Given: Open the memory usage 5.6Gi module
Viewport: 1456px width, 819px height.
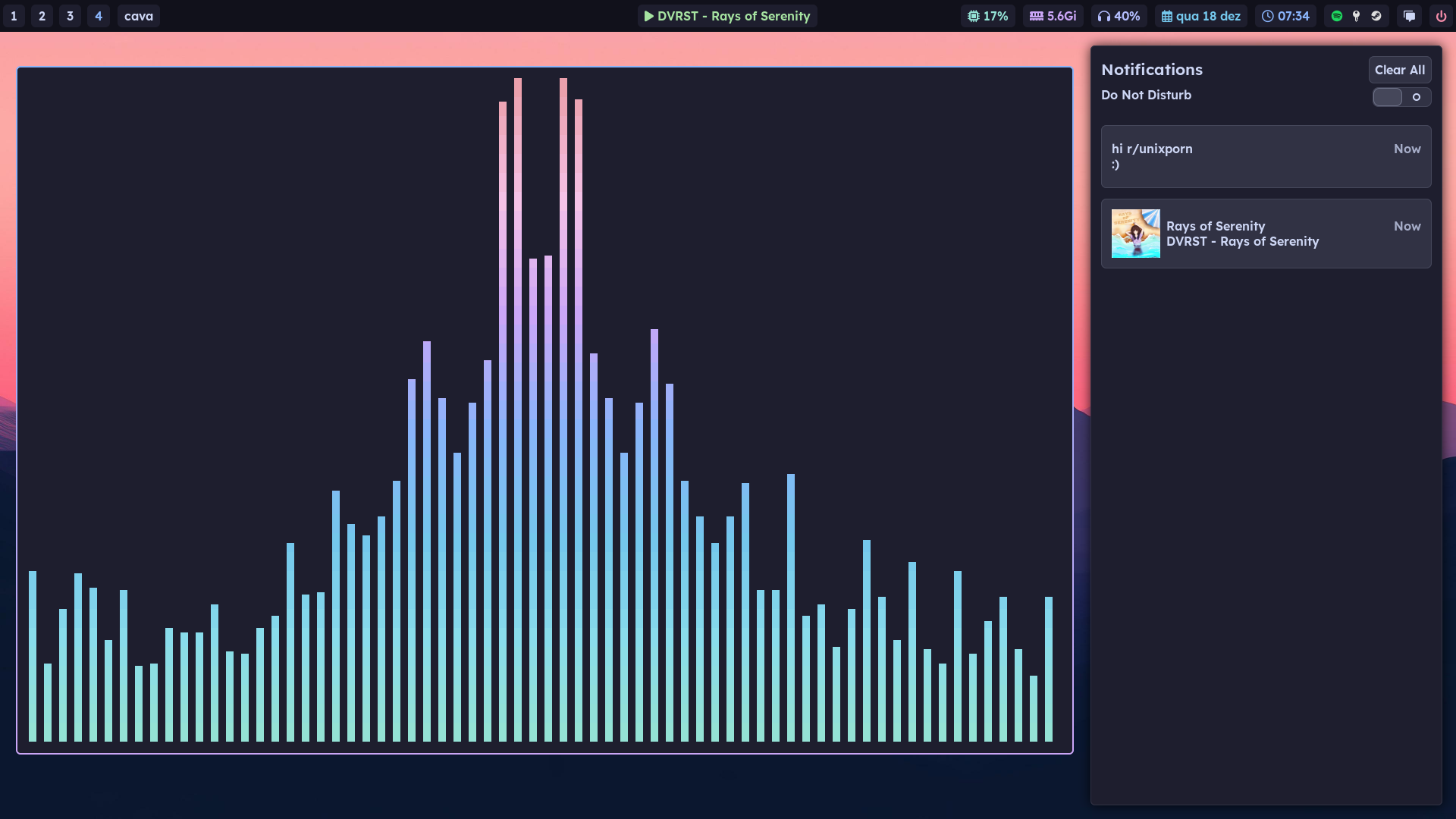Looking at the screenshot, I should tap(1053, 16).
